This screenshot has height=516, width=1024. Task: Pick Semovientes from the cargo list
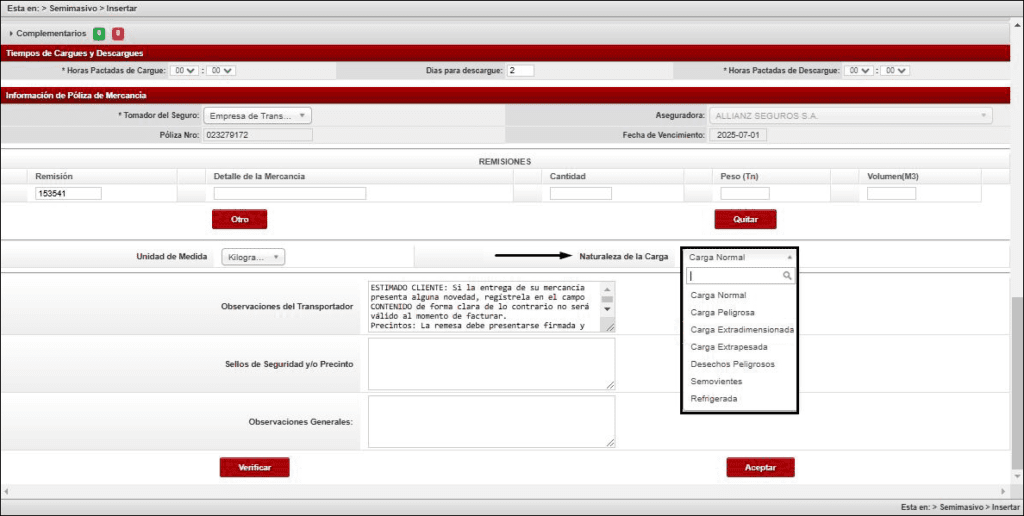coord(716,382)
